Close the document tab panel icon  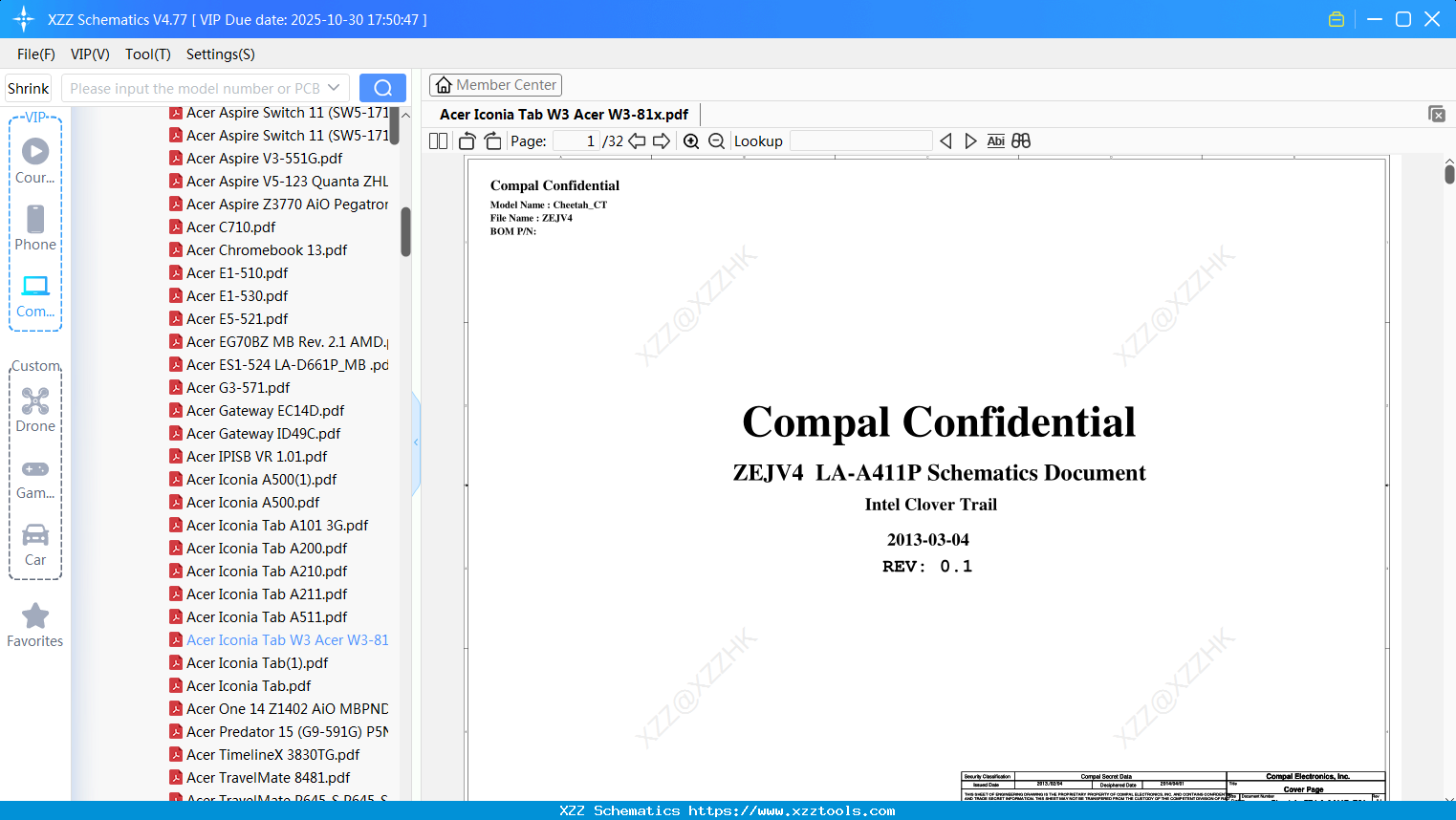pos(1437,114)
